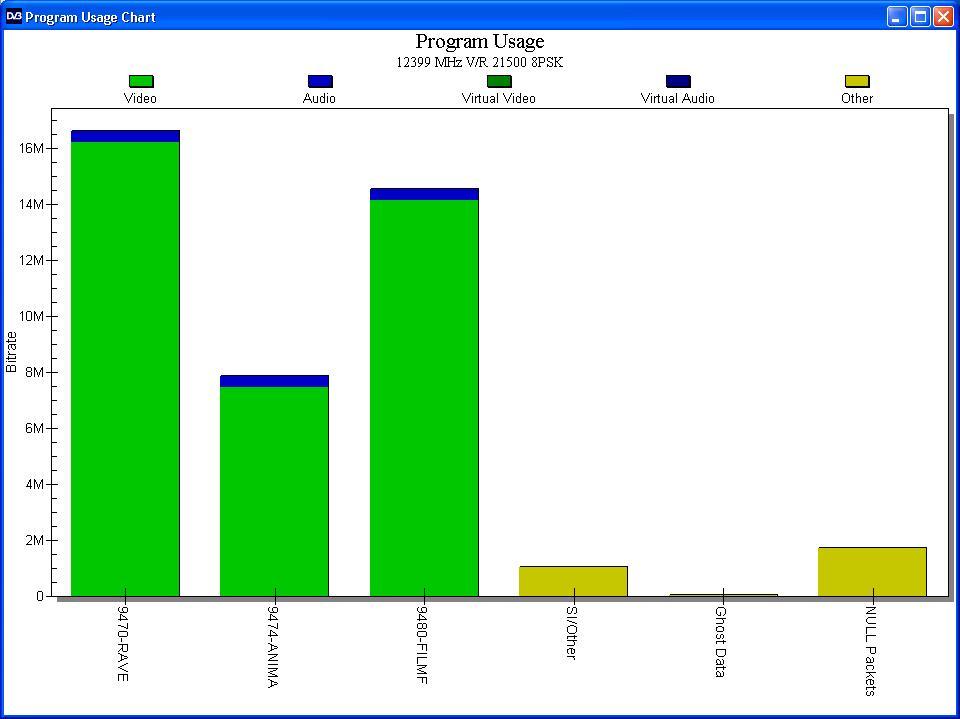Screen dimensions: 960x719
Task: Click the '6M' y-axis tick label
Action: (34, 428)
